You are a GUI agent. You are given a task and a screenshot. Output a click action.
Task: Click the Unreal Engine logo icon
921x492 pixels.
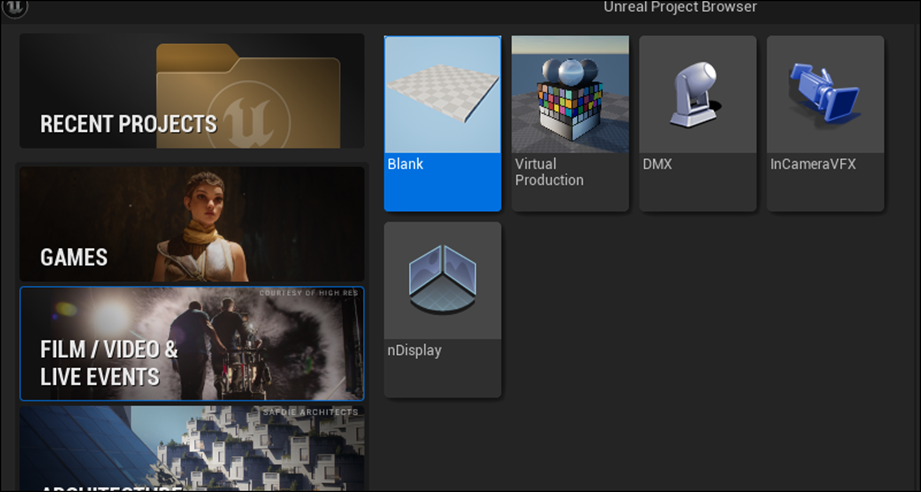[x=15, y=8]
